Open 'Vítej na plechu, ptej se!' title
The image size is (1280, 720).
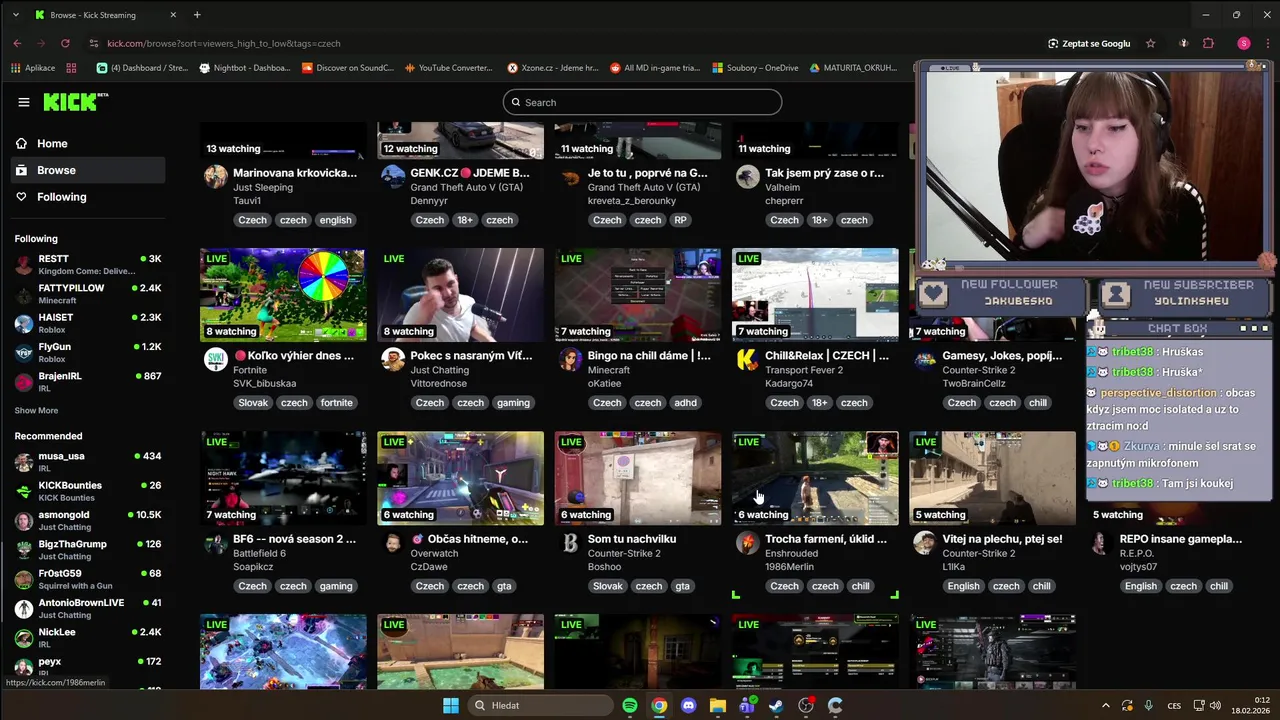pos(1002,539)
